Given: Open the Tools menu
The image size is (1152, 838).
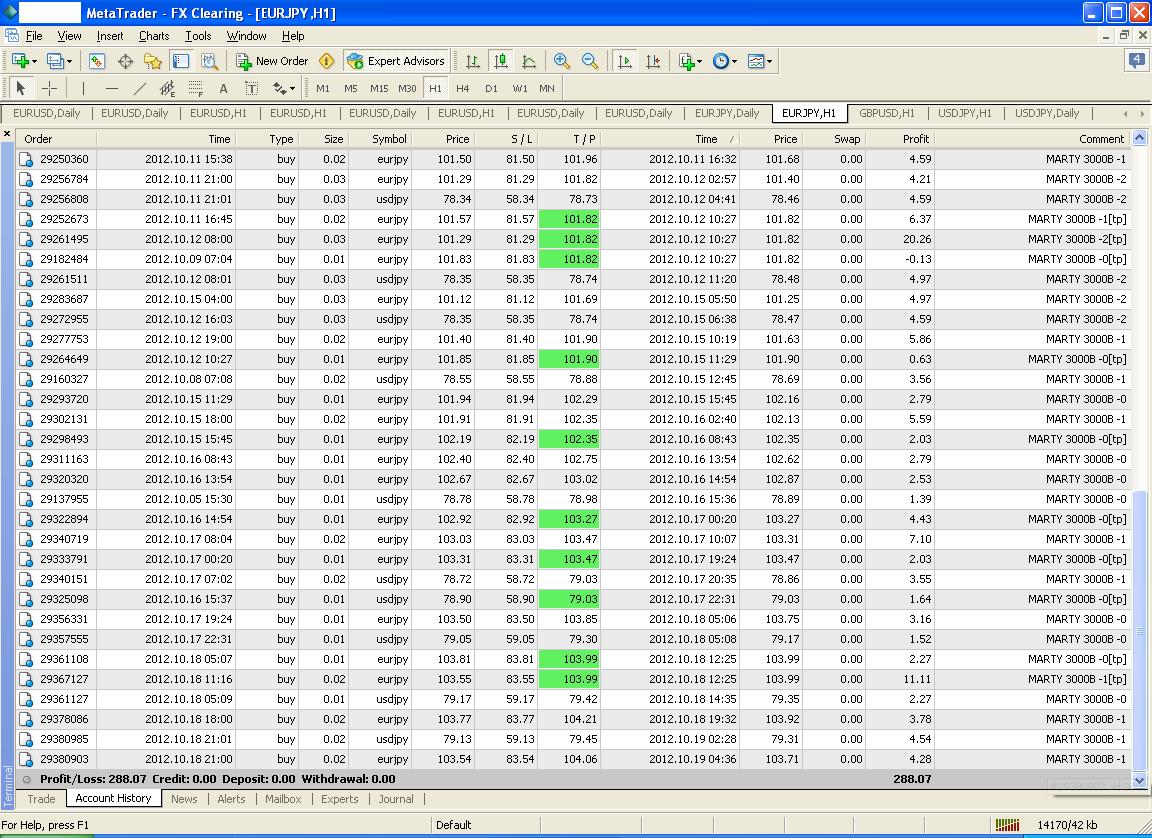Looking at the screenshot, I should pyautogui.click(x=198, y=36).
